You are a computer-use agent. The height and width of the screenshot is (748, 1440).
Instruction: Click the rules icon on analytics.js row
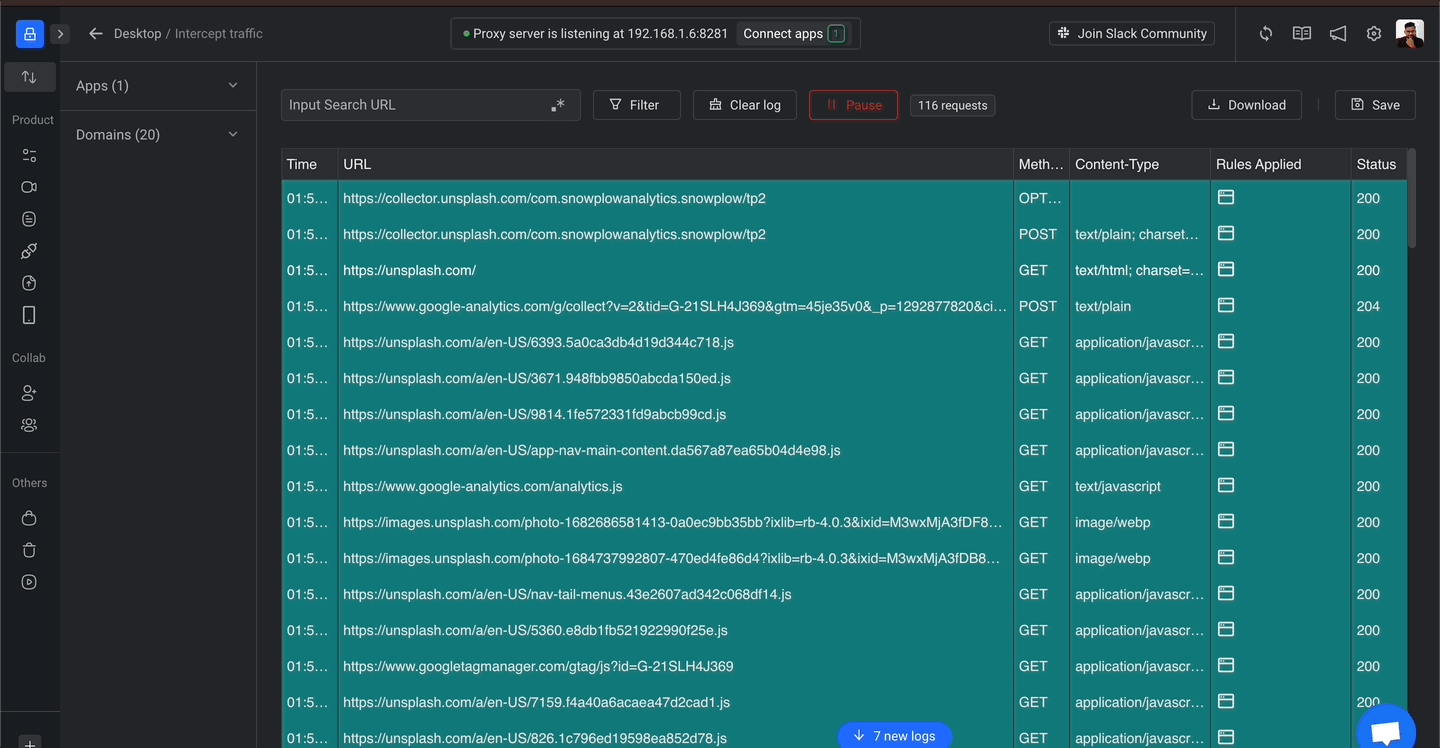pos(1225,485)
